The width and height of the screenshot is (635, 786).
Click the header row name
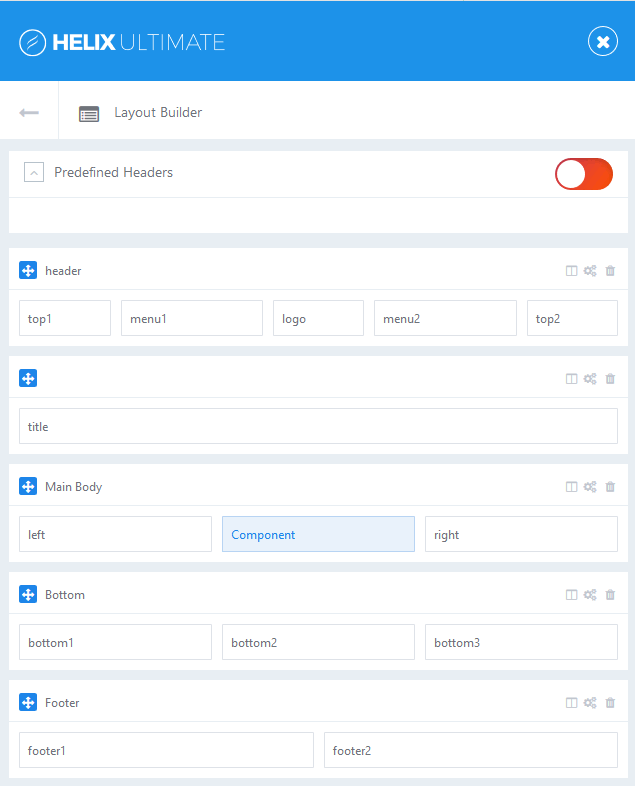[x=63, y=271]
